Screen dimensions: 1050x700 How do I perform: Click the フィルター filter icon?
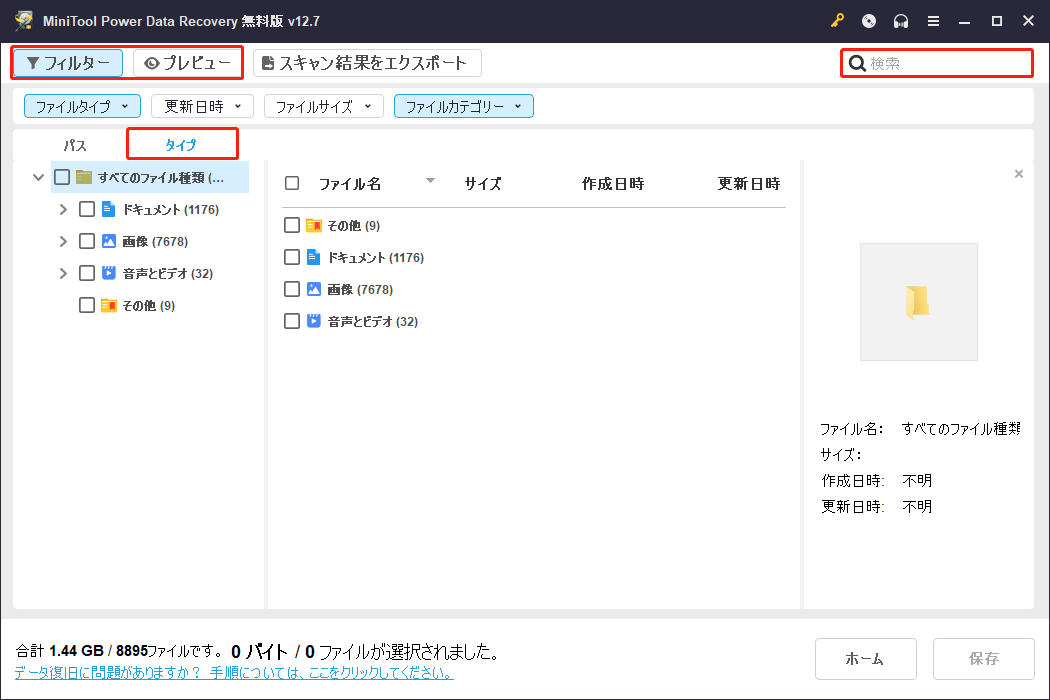[x=36, y=62]
